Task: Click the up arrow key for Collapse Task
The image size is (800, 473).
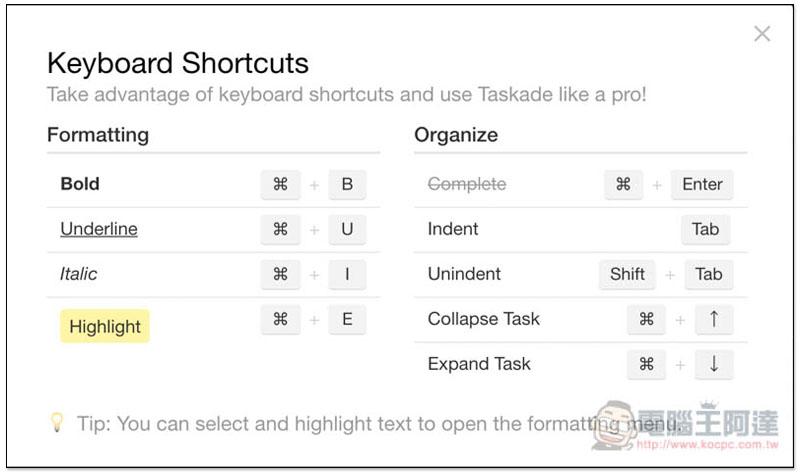Action: 714,319
